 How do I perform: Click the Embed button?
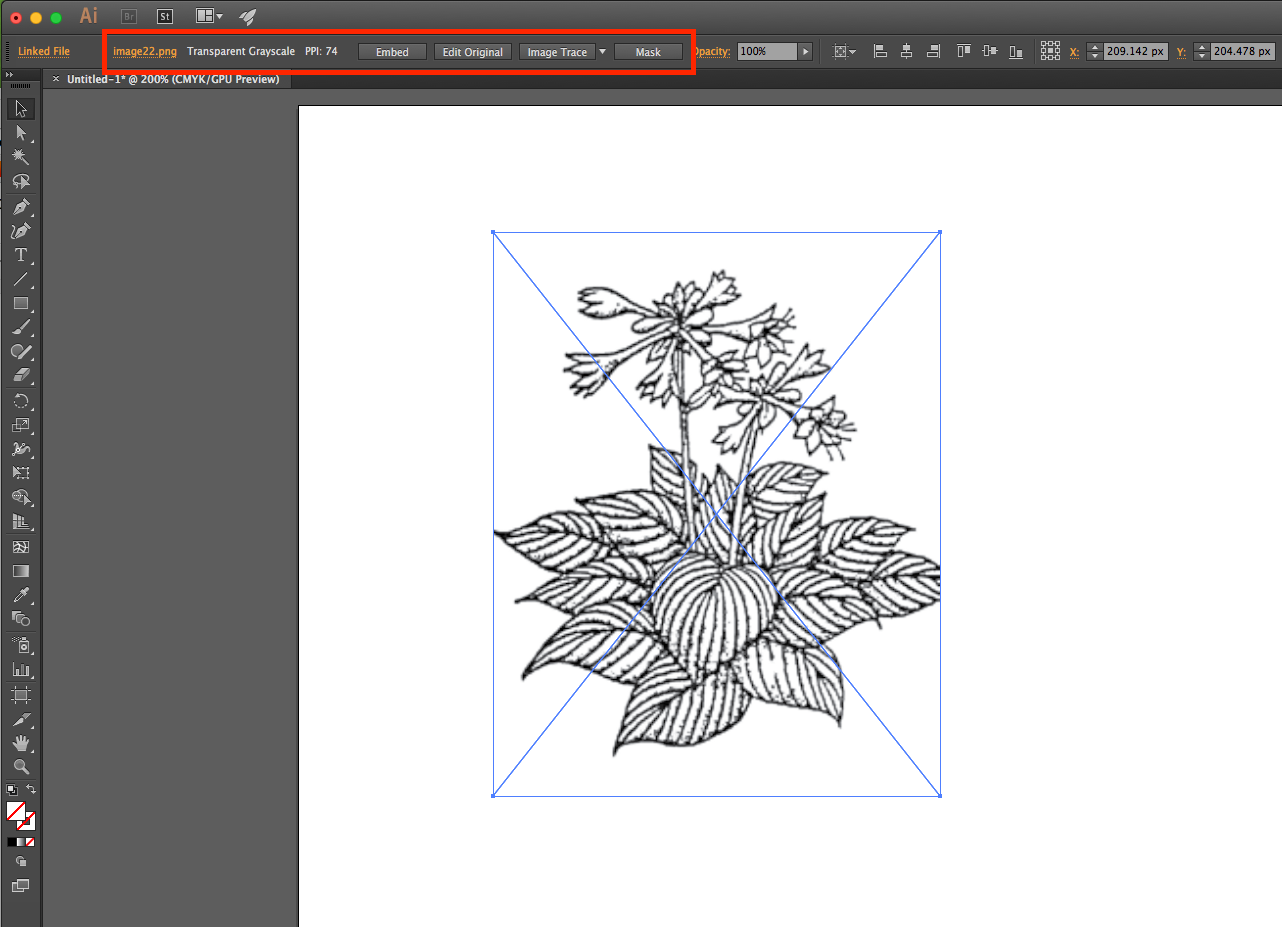(x=392, y=52)
